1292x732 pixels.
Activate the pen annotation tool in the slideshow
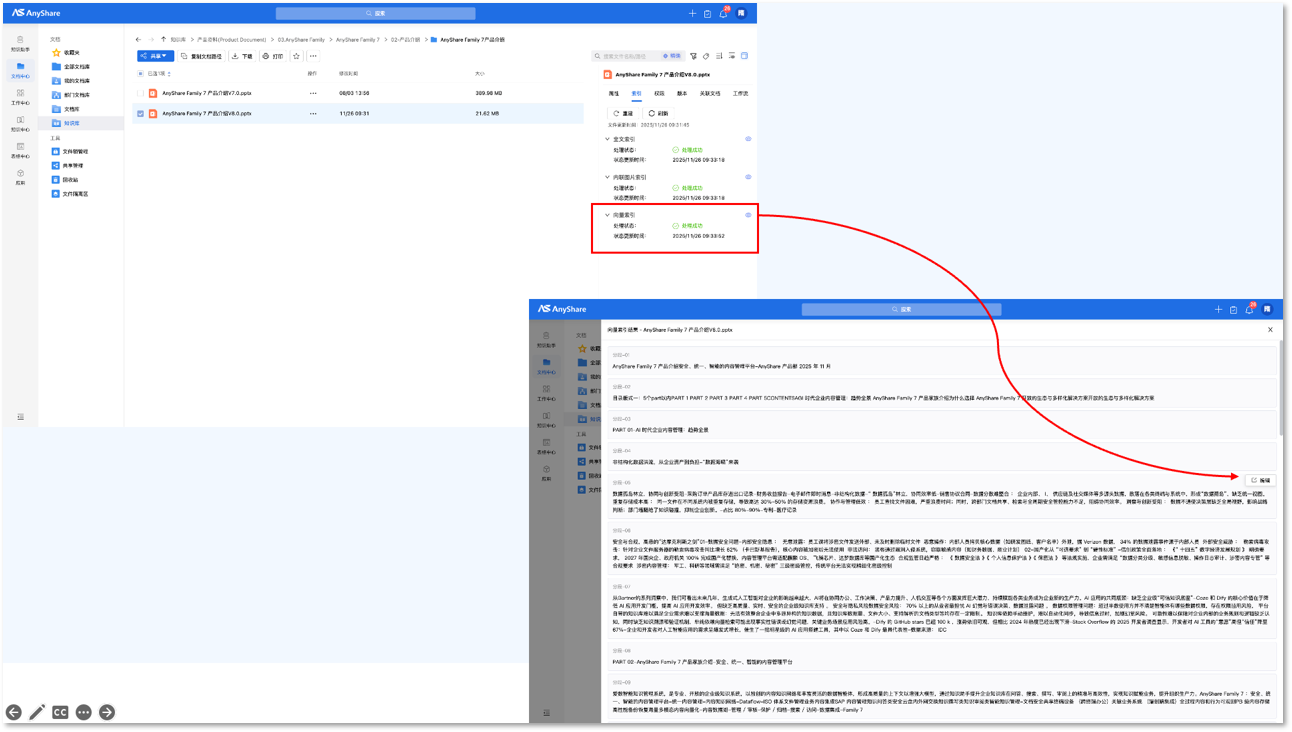(37, 712)
